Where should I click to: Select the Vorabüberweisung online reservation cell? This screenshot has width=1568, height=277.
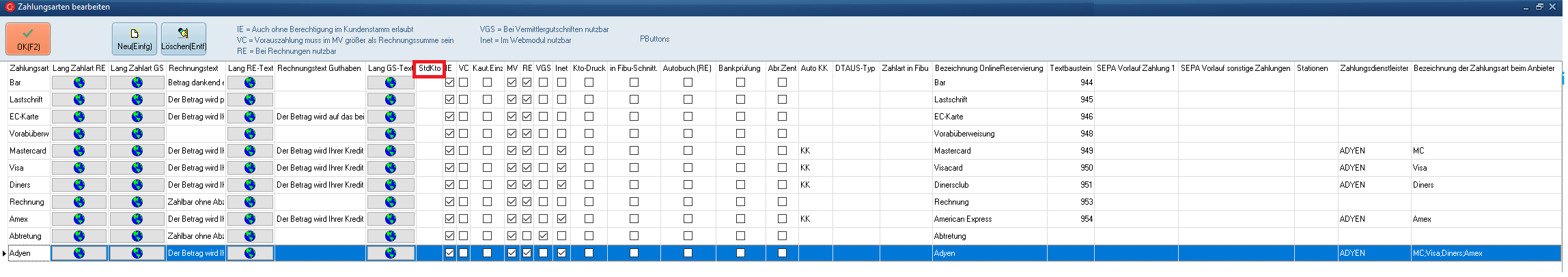(x=990, y=134)
